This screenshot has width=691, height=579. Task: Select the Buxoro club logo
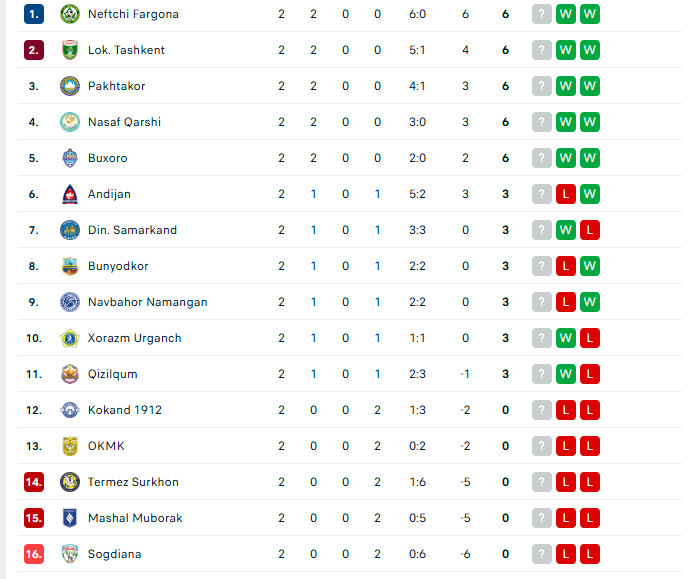[69, 158]
